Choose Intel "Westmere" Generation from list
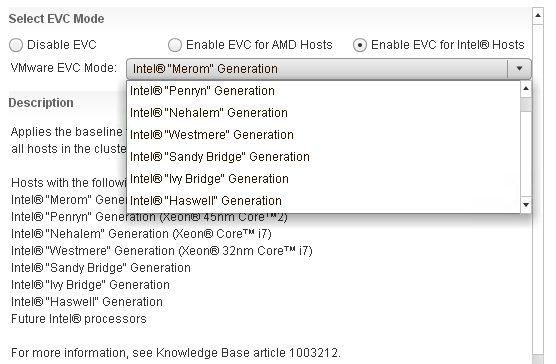Viewport: 556px width, 364px height. [323, 135]
